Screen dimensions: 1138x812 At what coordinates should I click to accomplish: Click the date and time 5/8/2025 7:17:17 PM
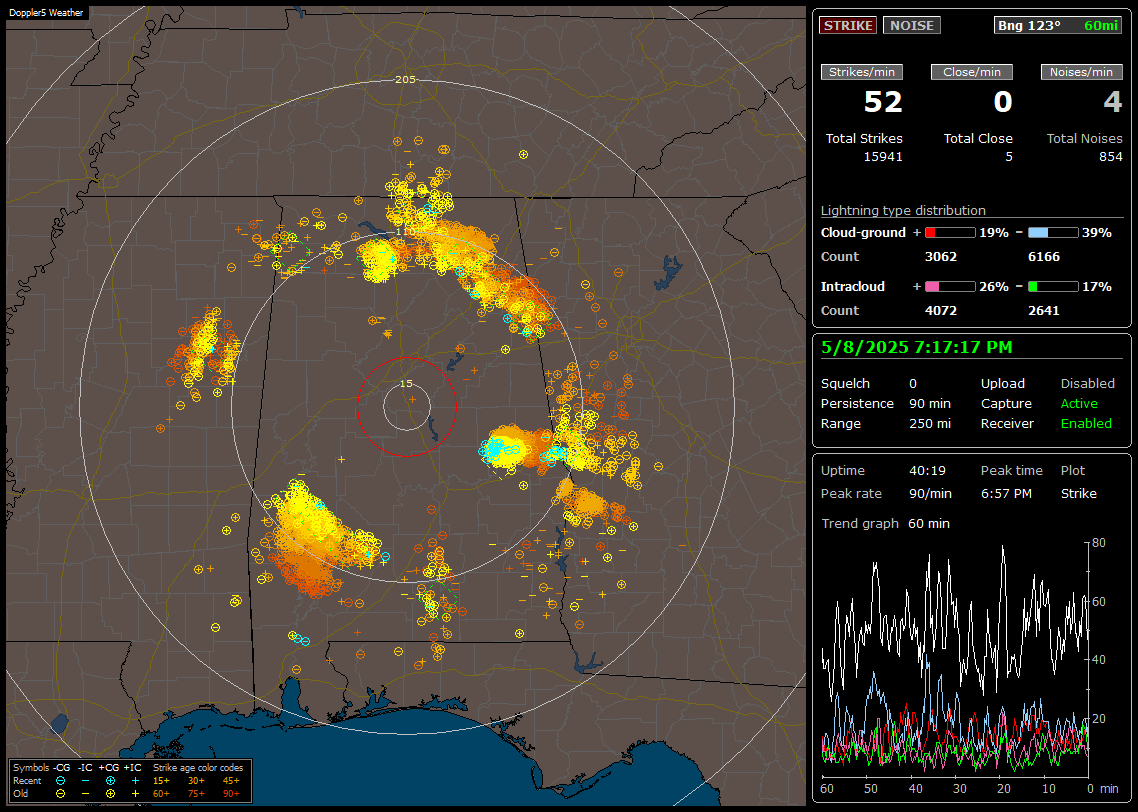click(917, 348)
